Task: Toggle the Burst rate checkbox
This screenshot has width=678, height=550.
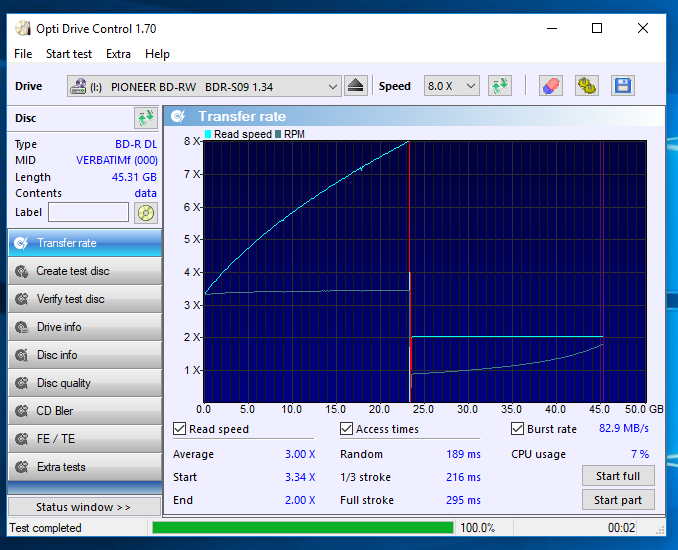Action: click(518, 428)
